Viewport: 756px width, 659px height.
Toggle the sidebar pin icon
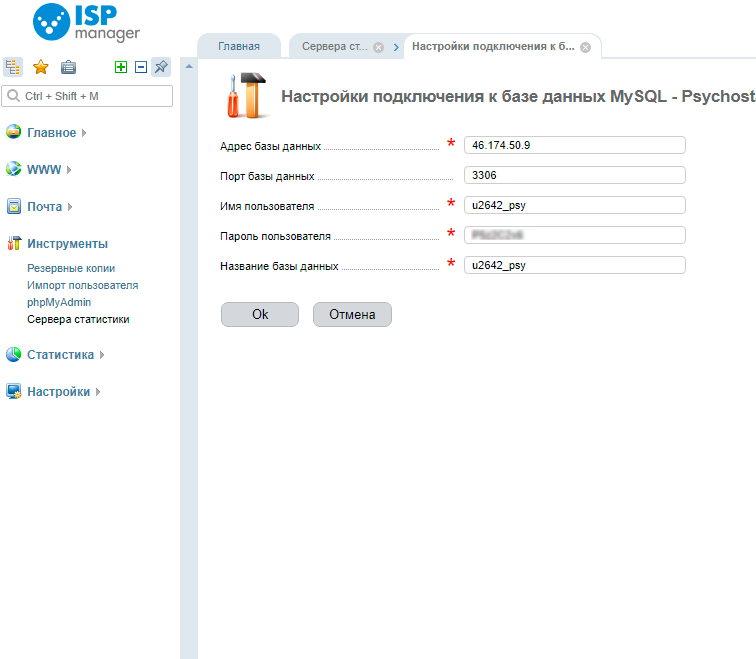coord(161,67)
